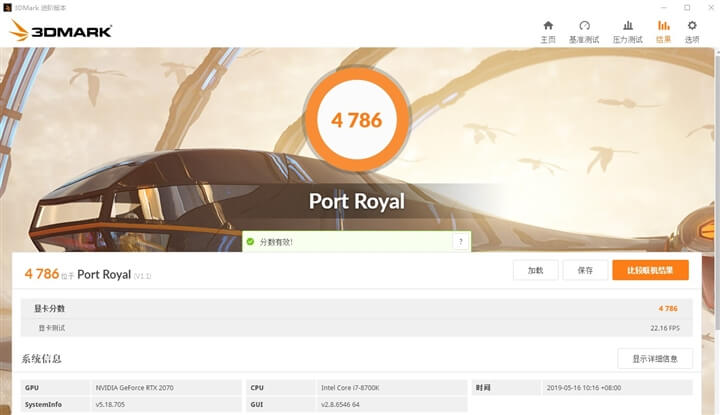Click the question mark help button
The width and height of the screenshot is (720, 415).
tap(460, 241)
